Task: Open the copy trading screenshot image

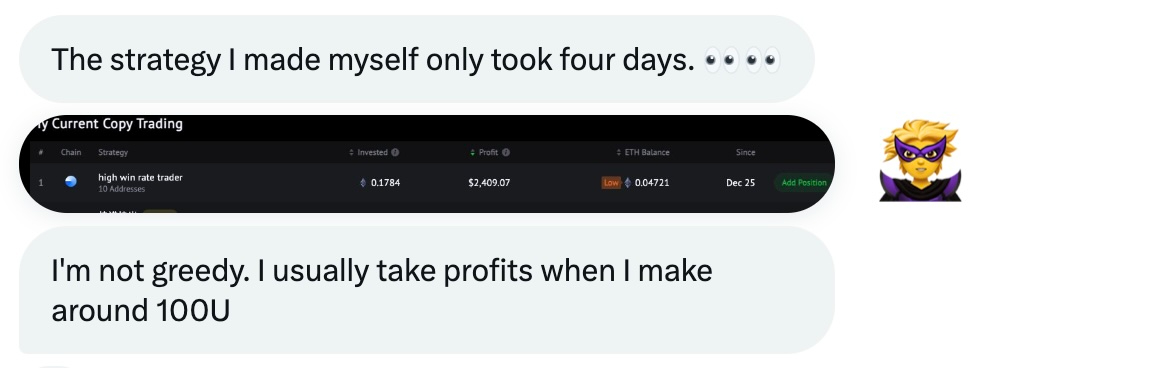Action: (x=427, y=164)
